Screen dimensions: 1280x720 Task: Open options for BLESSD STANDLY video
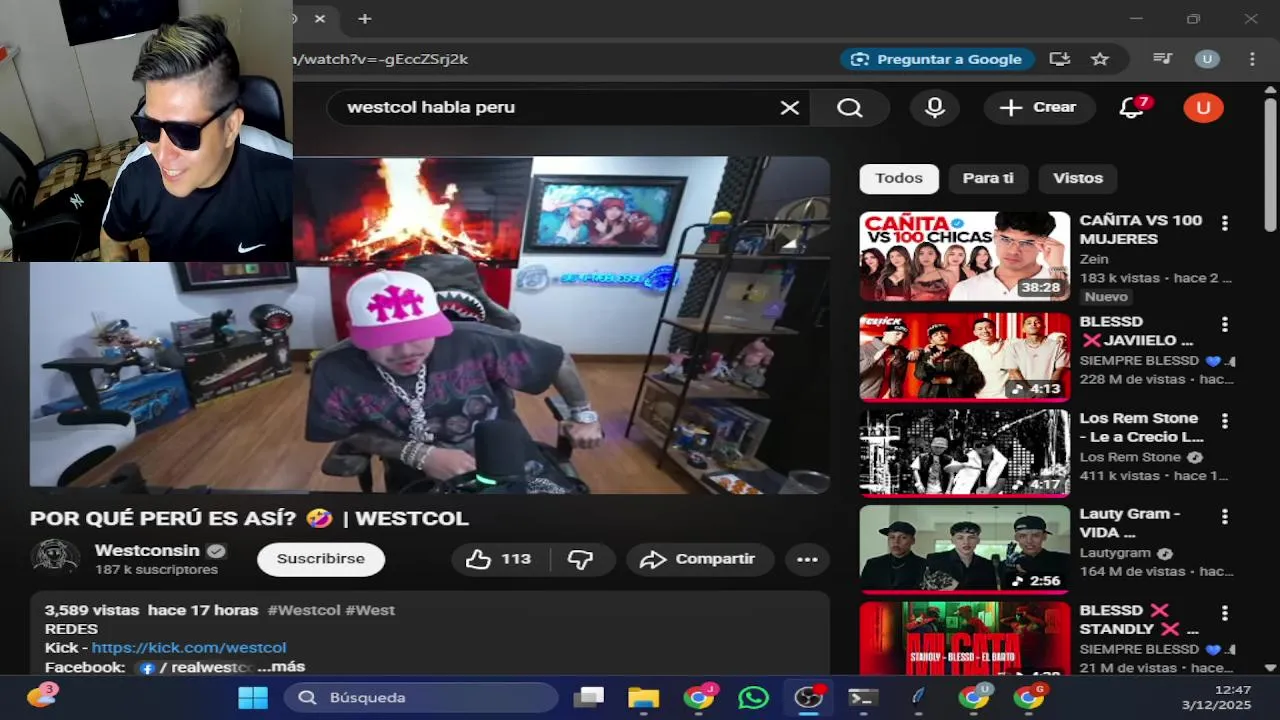coord(1224,613)
